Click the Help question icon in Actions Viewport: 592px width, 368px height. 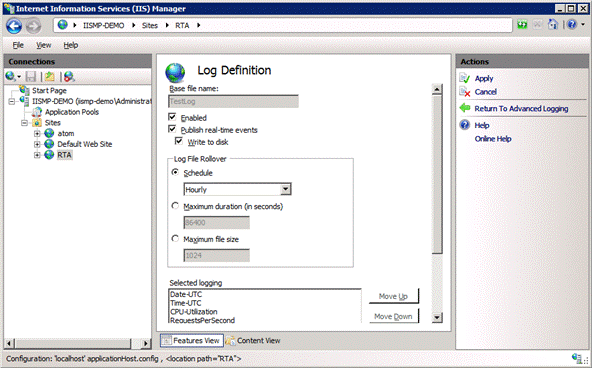tap(465, 125)
